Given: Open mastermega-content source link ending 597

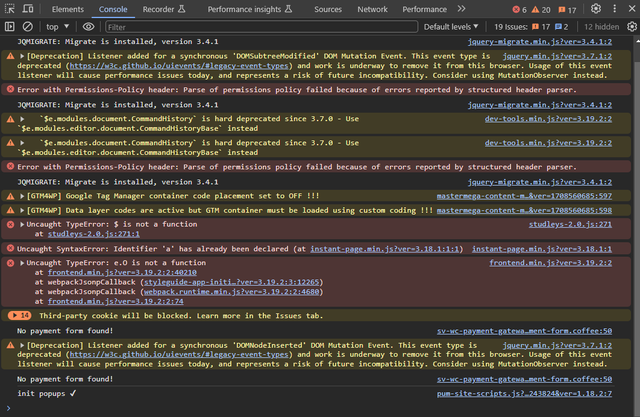Looking at the screenshot, I should click(x=524, y=196).
